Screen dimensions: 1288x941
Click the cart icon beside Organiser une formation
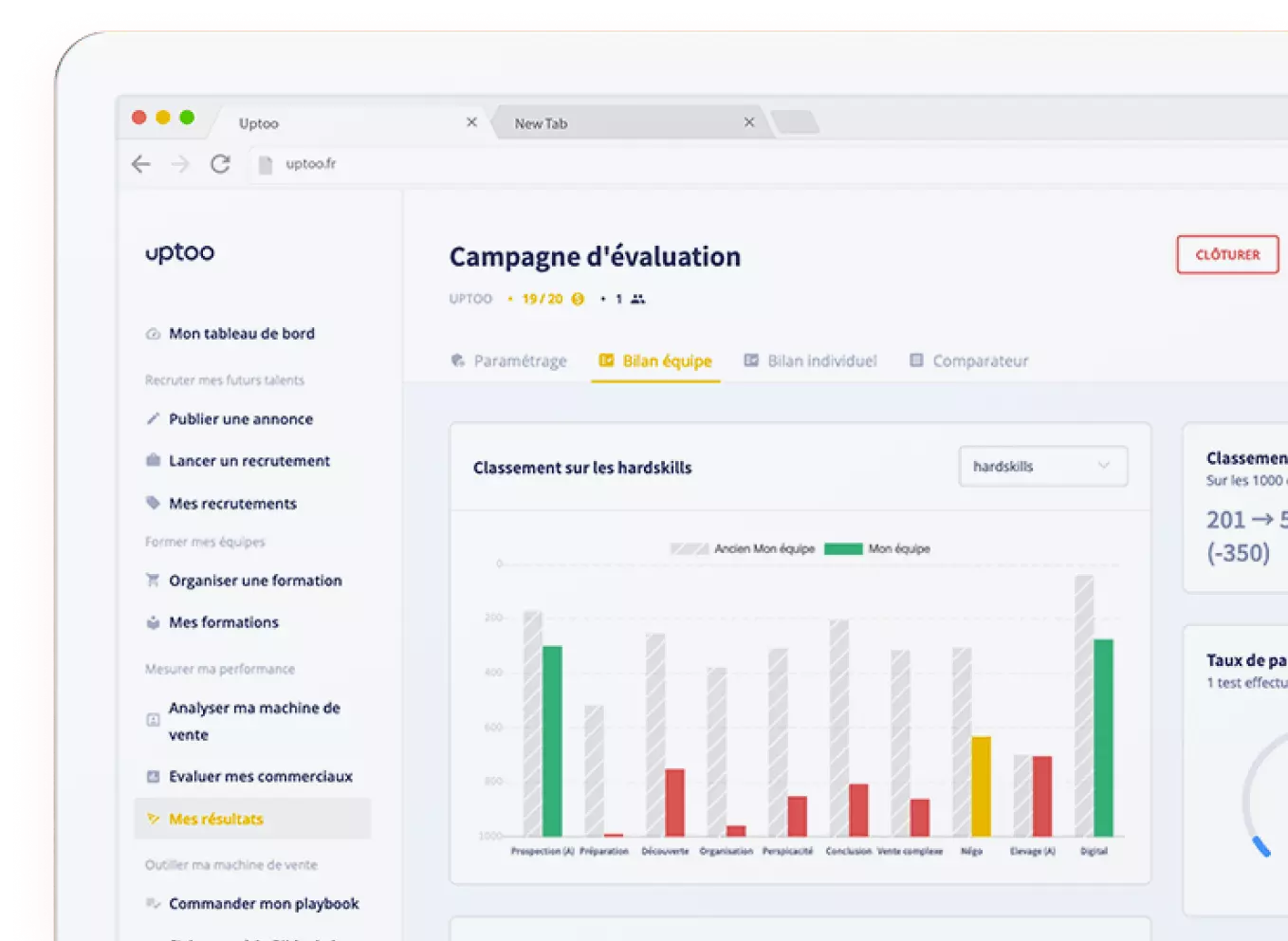[153, 580]
